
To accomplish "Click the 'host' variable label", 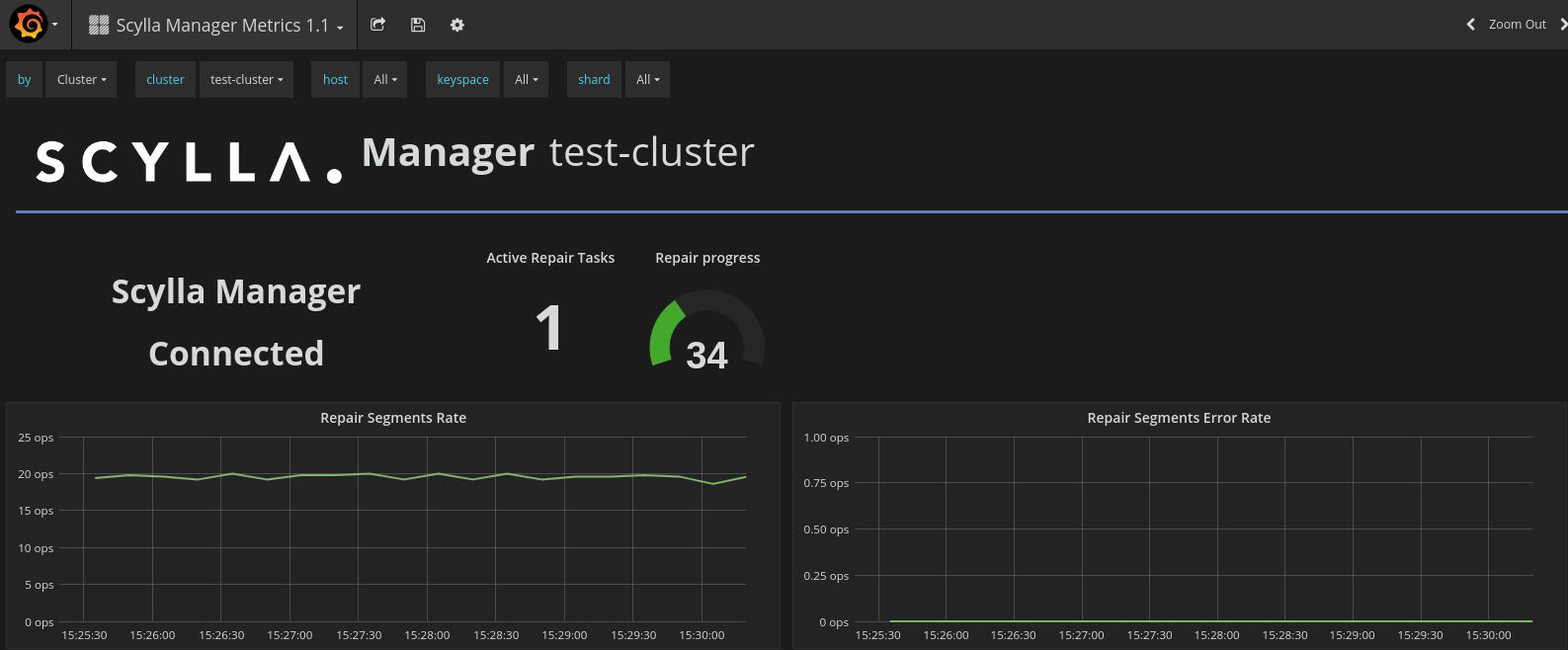I will [335, 80].
